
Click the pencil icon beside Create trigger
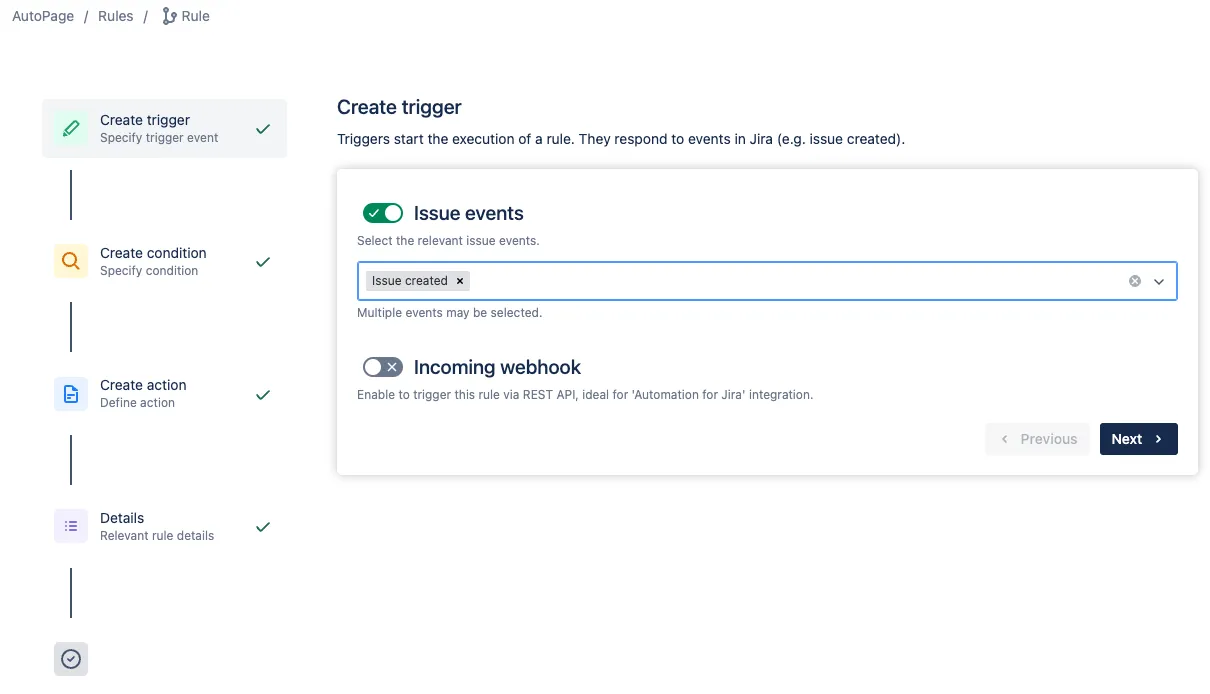[x=70, y=128]
